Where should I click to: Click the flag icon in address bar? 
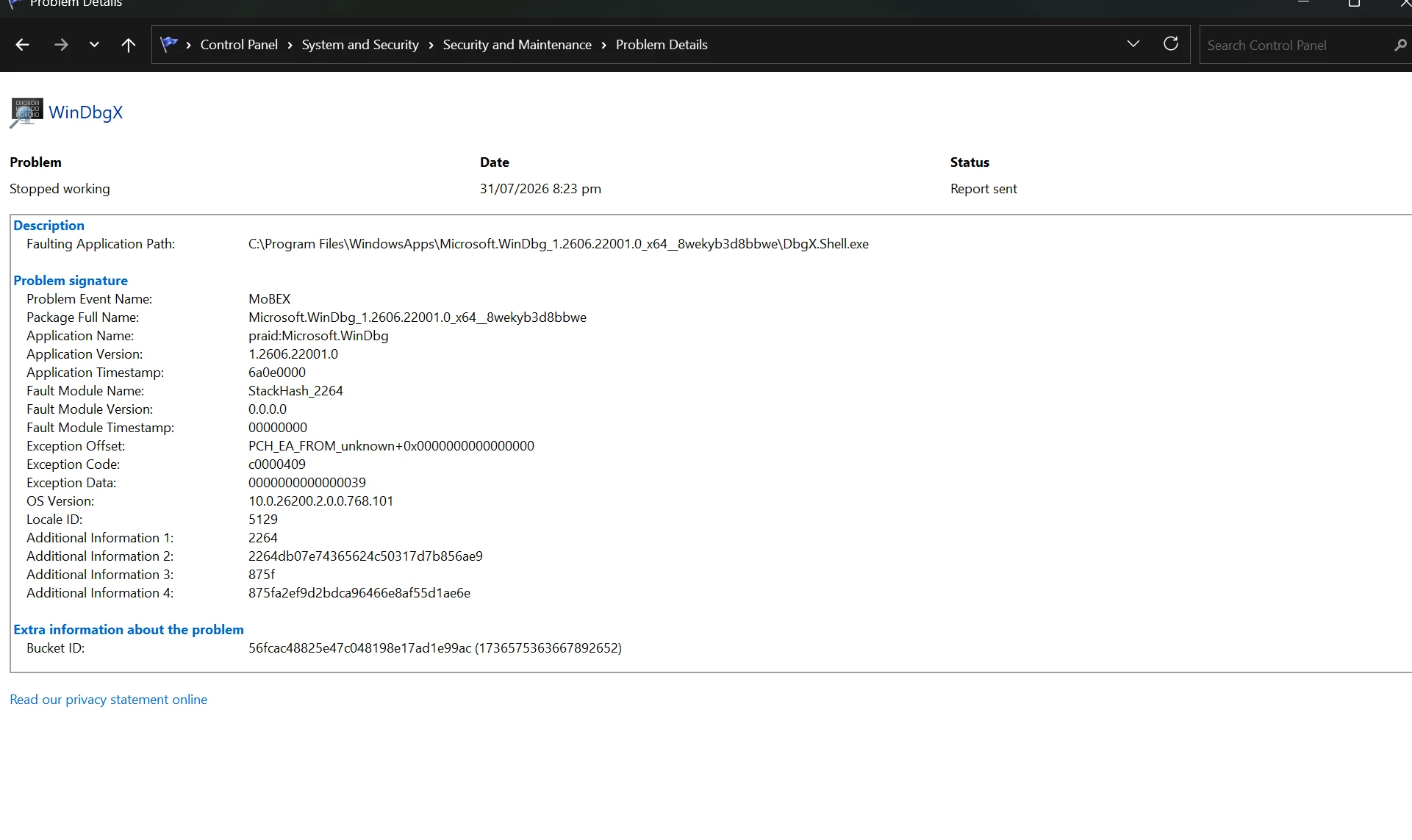click(169, 44)
